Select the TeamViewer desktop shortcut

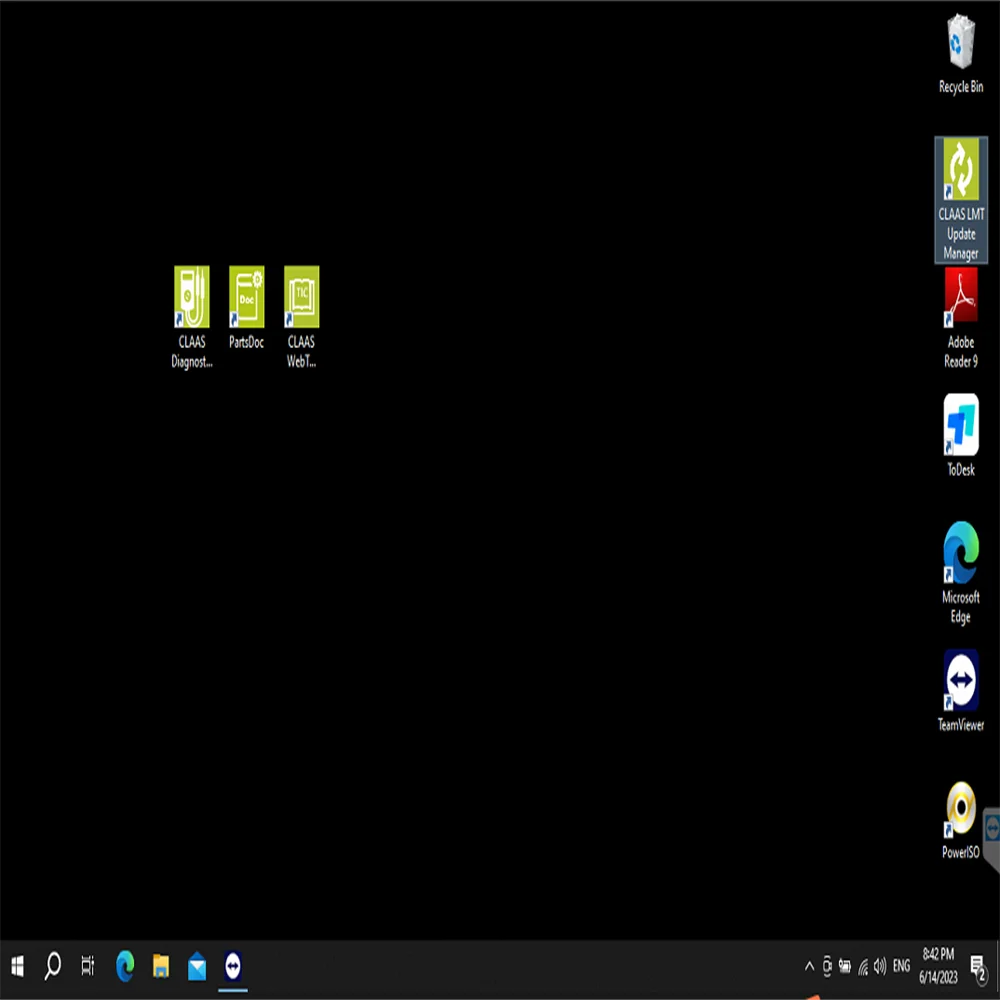960,691
